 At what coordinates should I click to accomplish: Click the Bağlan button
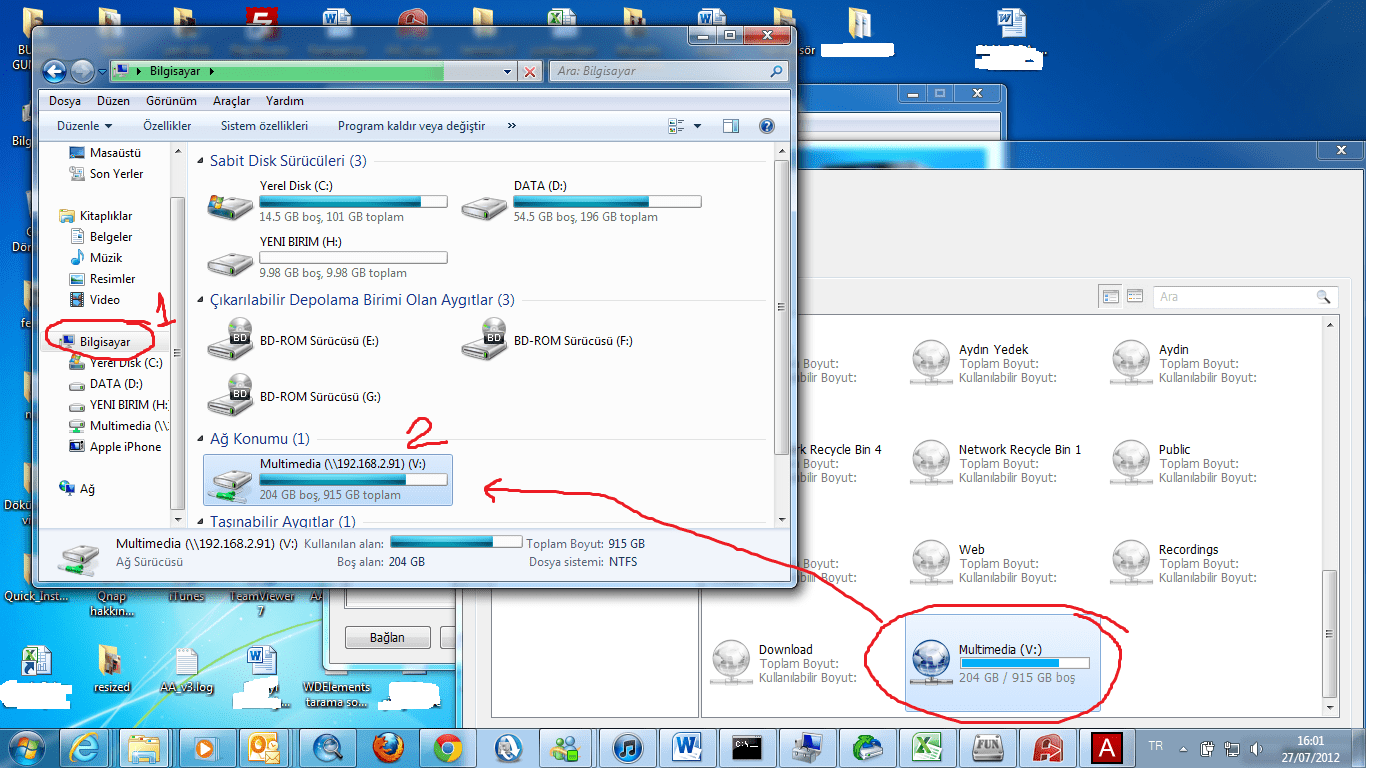tap(387, 637)
